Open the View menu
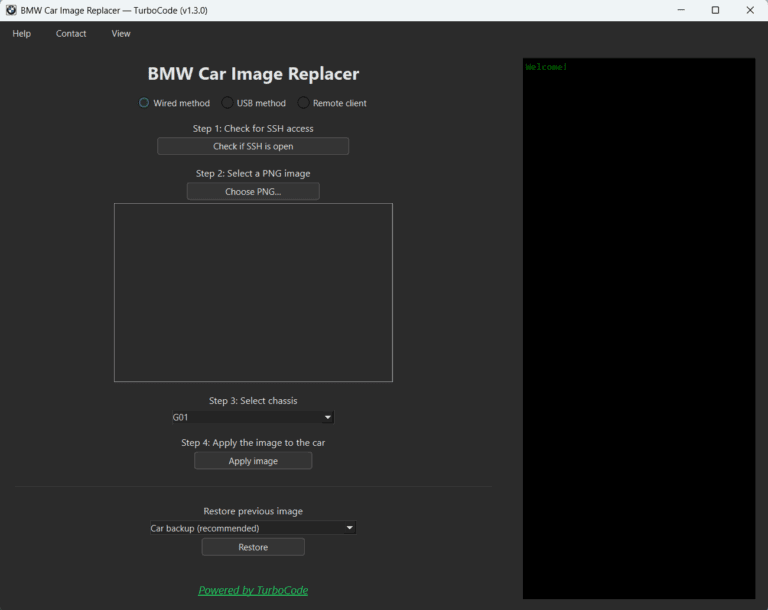 (x=121, y=34)
